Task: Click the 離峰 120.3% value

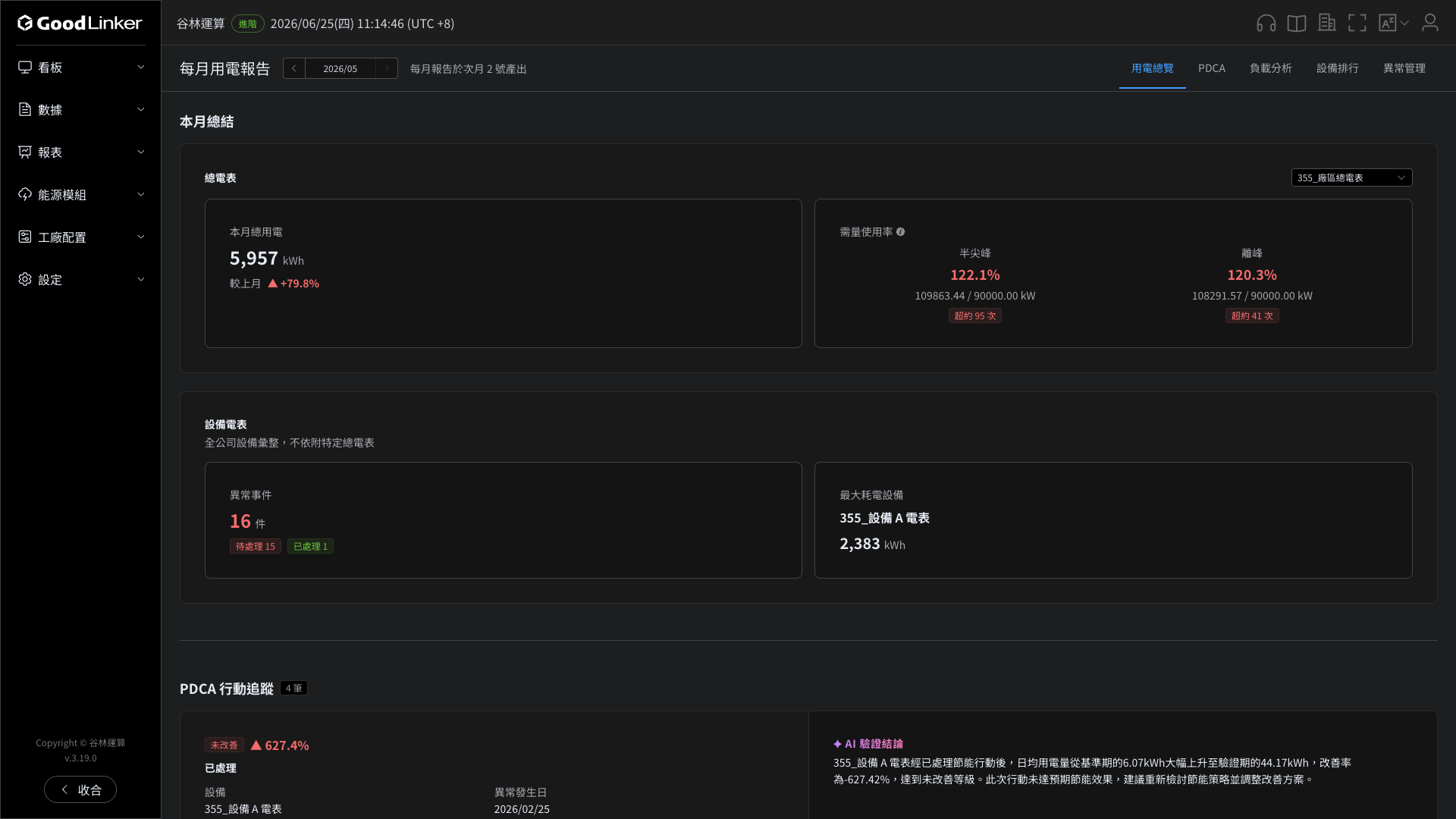Action: pos(1252,275)
